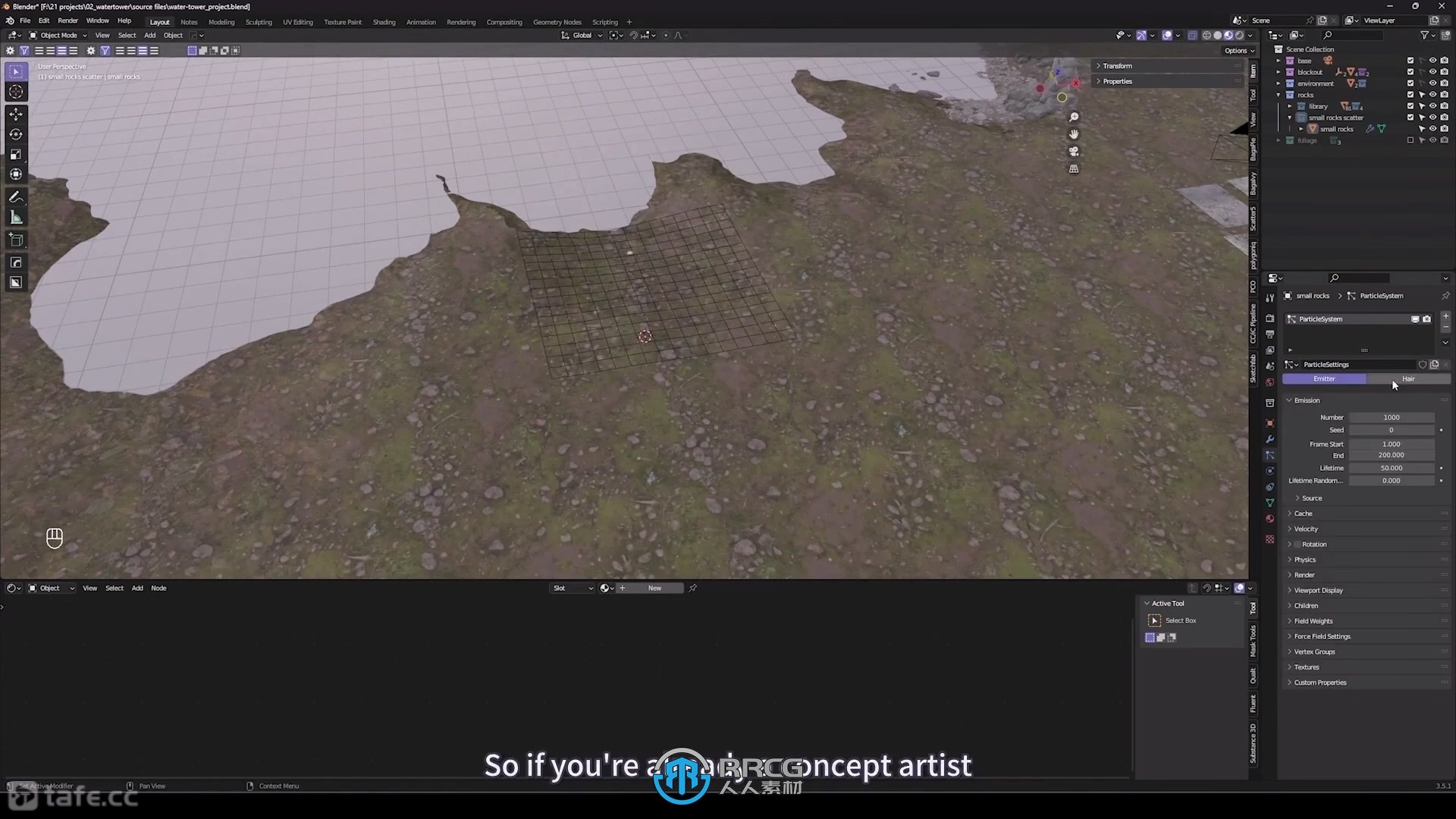Click the Lifetime value field 50.000

click(x=1392, y=469)
